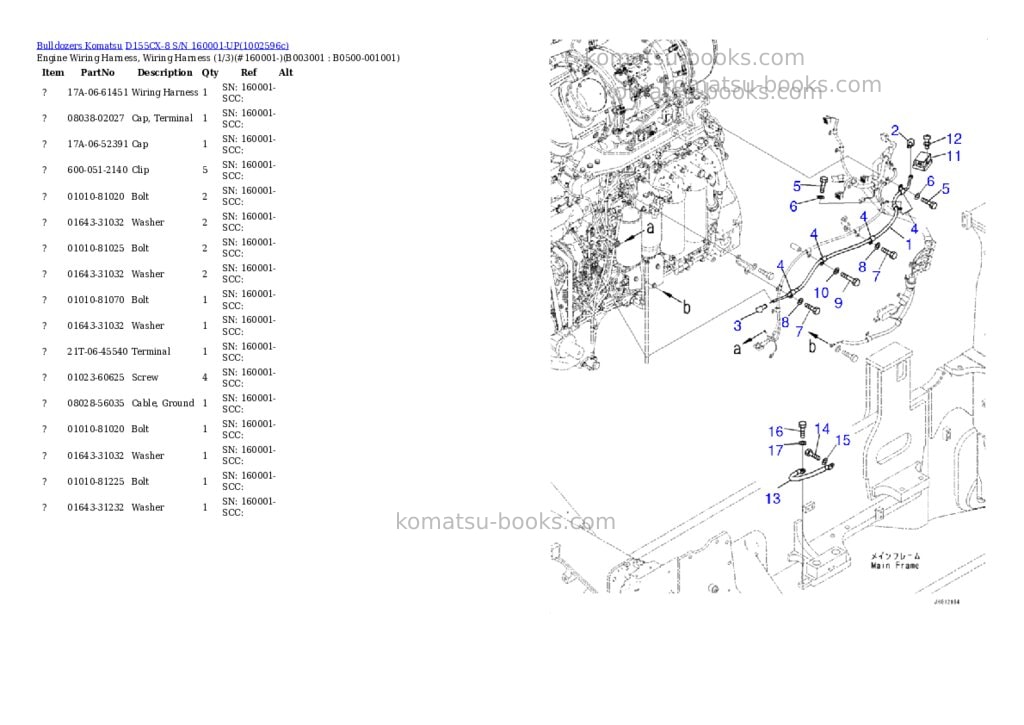The image size is (1024, 725).
Task: Click callout number 2 on the diagram
Action: click(895, 131)
